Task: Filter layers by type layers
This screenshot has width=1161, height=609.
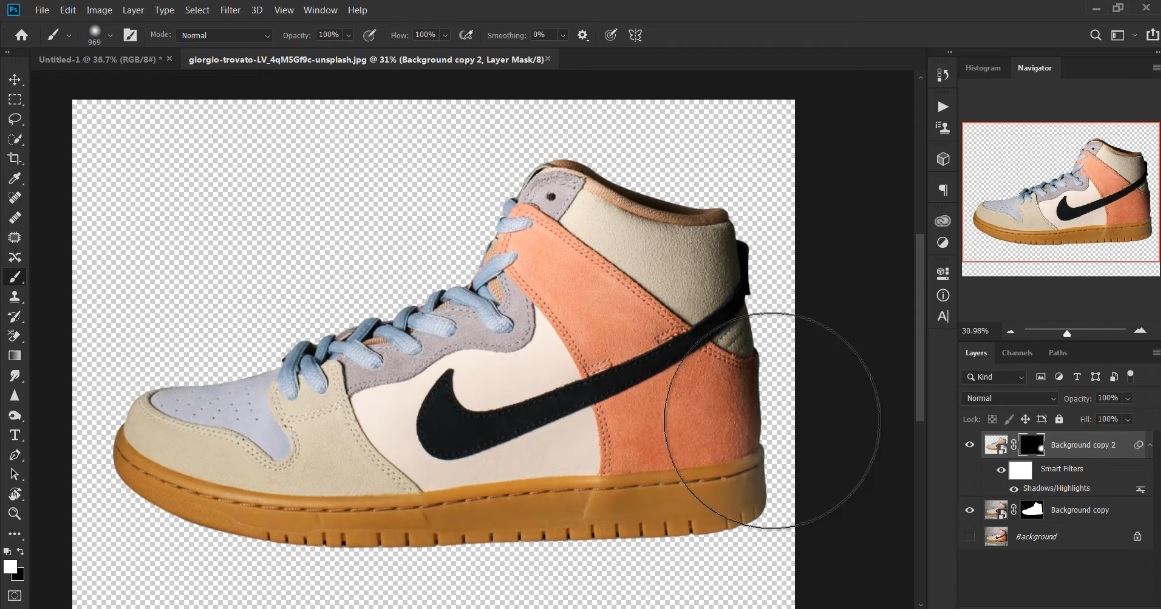Action: coord(1077,376)
